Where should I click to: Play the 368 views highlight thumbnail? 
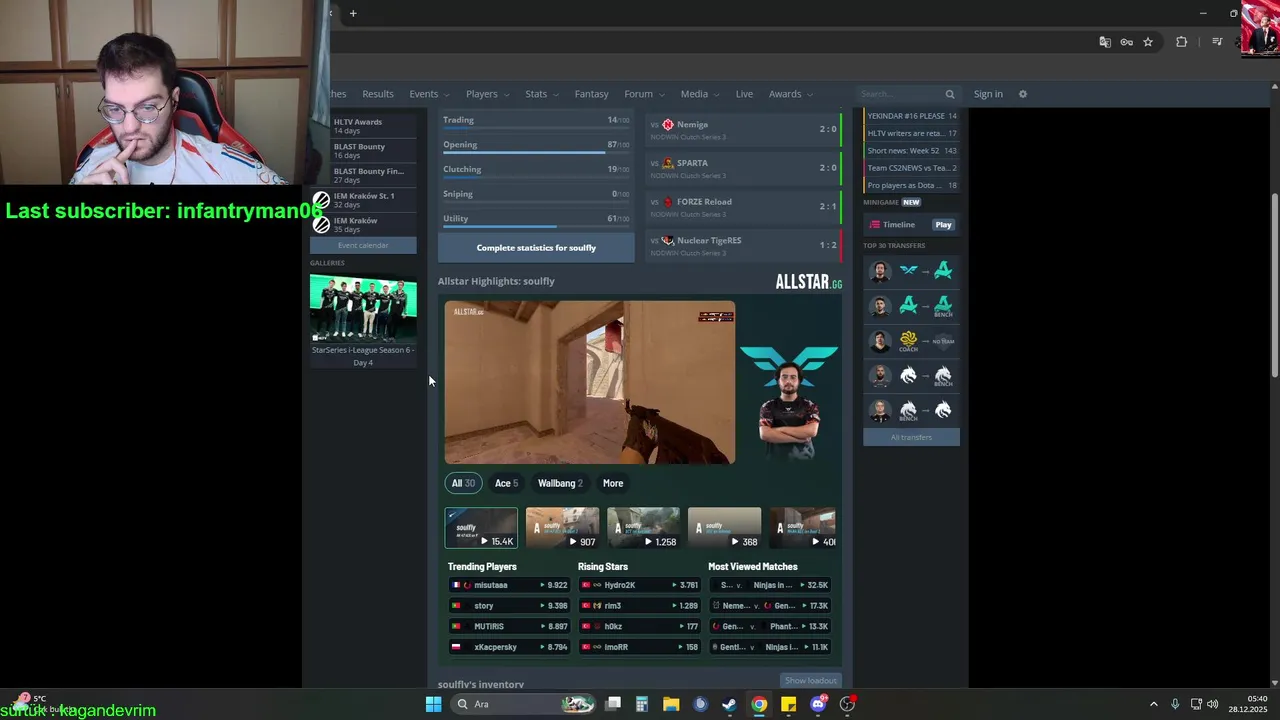724,528
